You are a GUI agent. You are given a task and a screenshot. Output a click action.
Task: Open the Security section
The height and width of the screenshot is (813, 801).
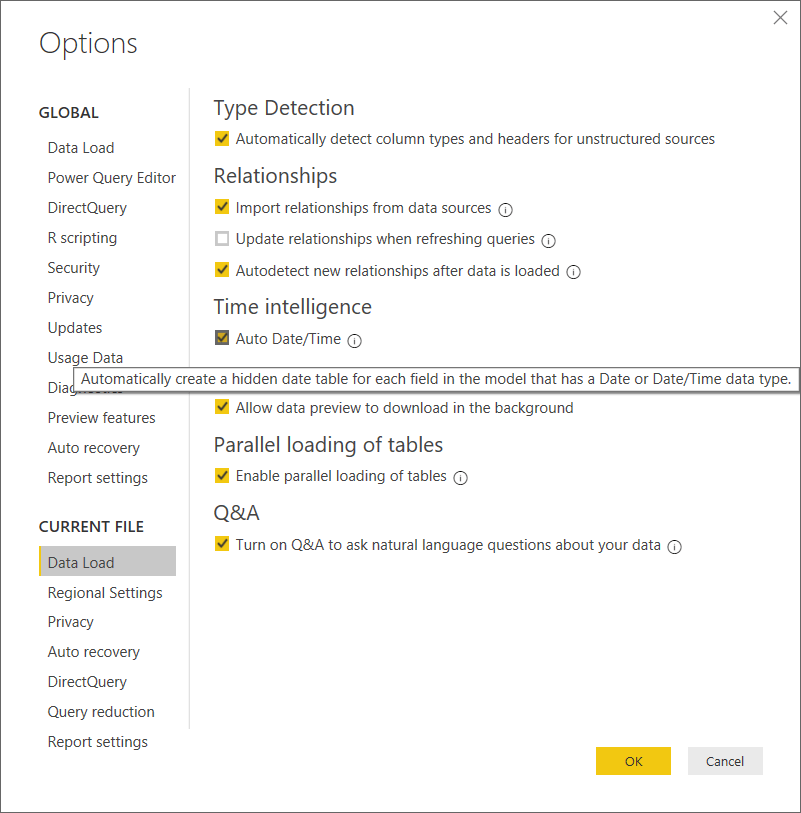pos(74,268)
